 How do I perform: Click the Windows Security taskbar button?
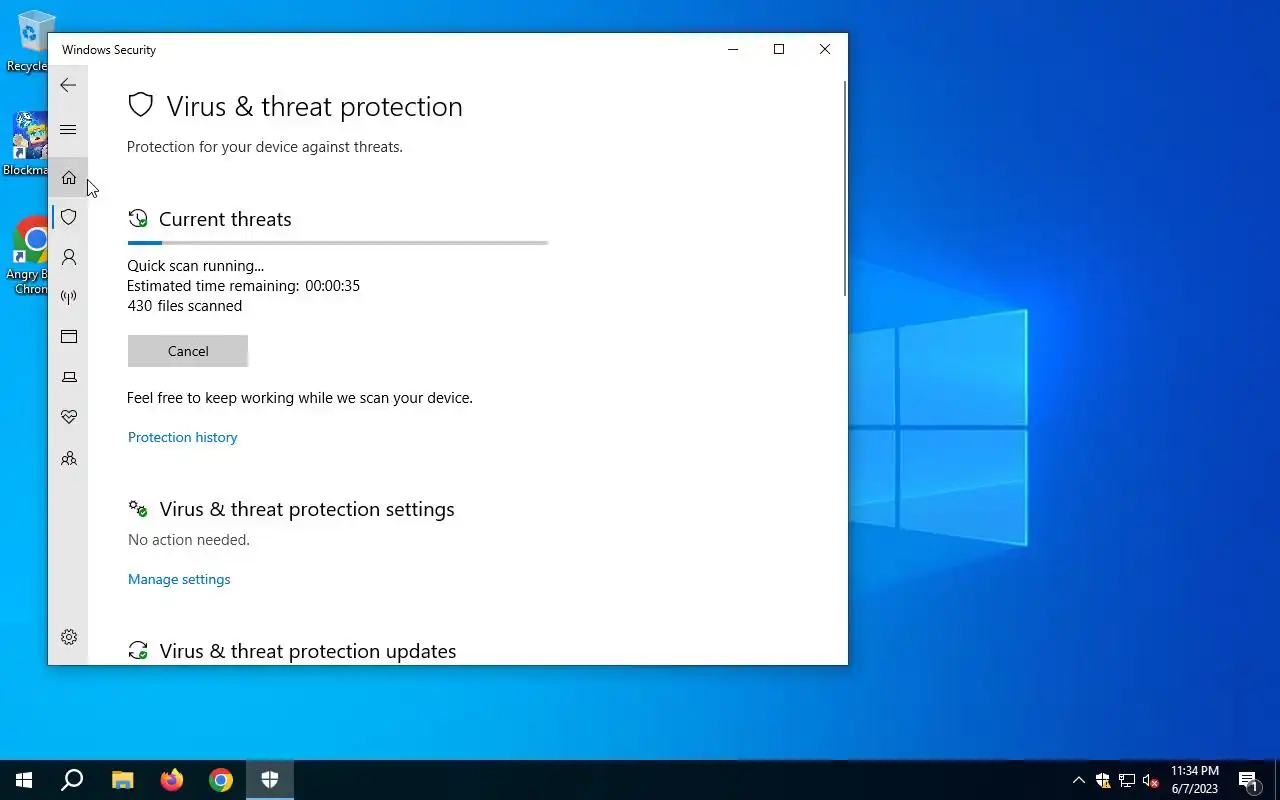pos(270,780)
